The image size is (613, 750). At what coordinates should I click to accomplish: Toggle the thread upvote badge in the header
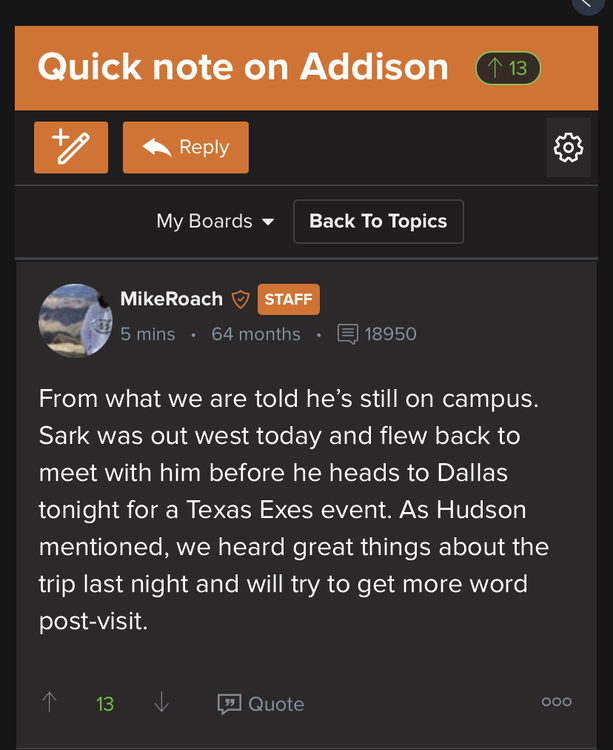click(508, 68)
